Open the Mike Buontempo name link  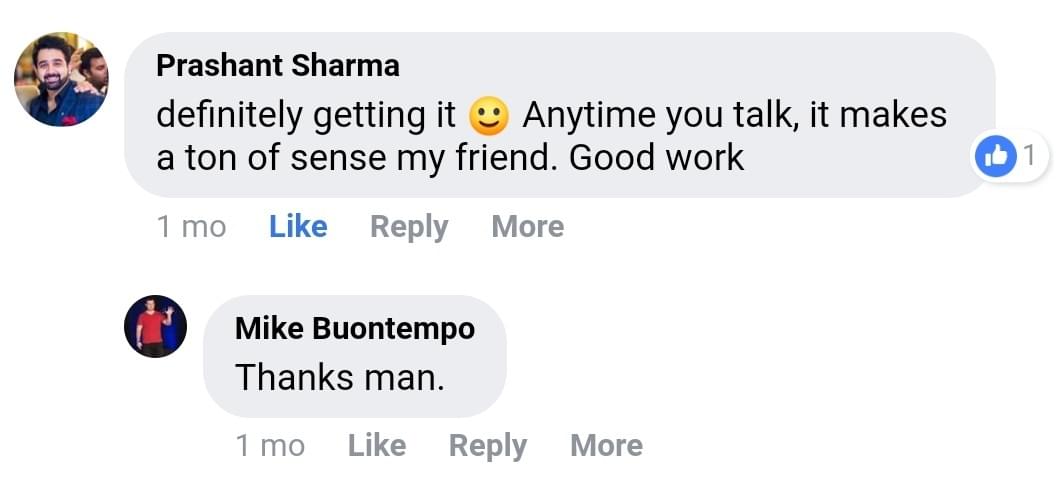click(355, 328)
